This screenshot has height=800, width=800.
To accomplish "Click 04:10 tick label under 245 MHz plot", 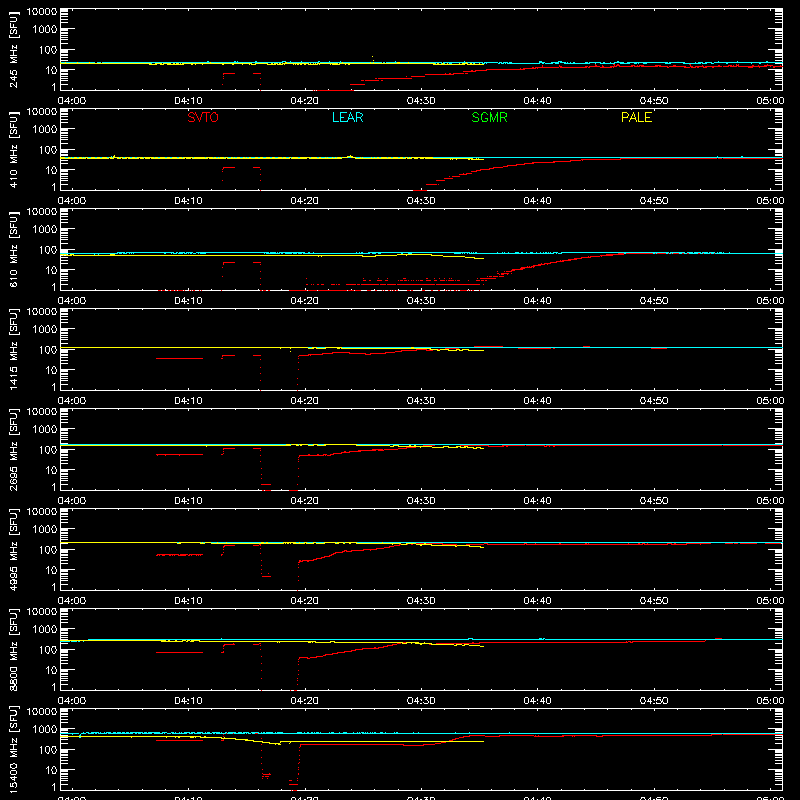I will (x=188, y=101).
